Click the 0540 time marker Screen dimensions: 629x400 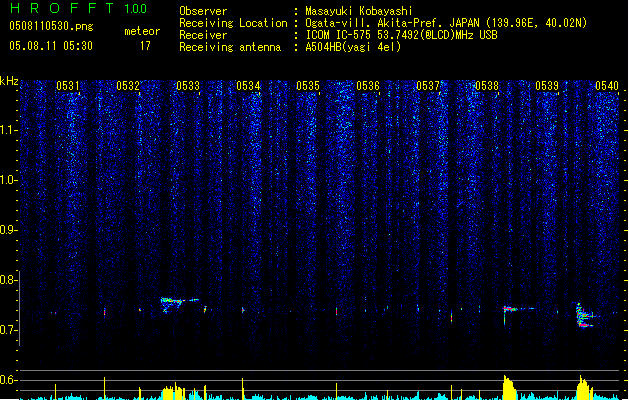coord(607,86)
